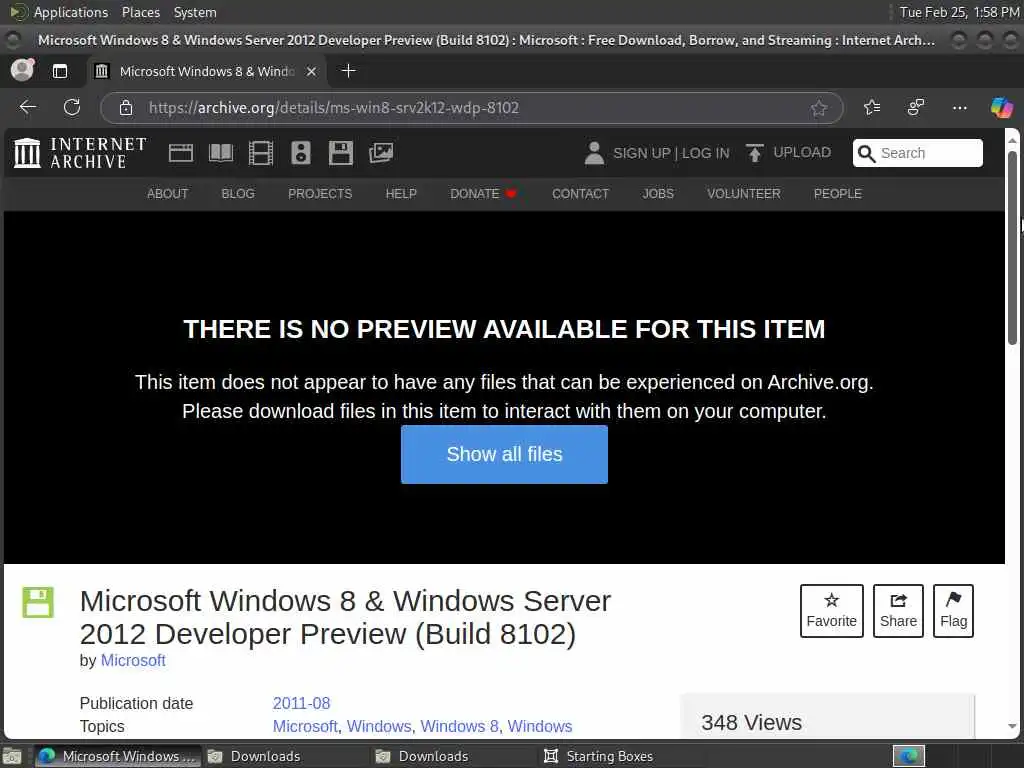1024x768 pixels.
Task: Open the browser extensions/workspaces icon
Action: click(x=916, y=107)
